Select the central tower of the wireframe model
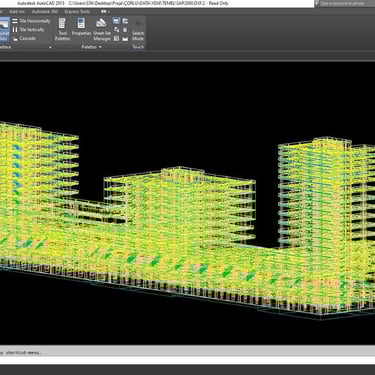The image size is (375, 375). point(180,207)
